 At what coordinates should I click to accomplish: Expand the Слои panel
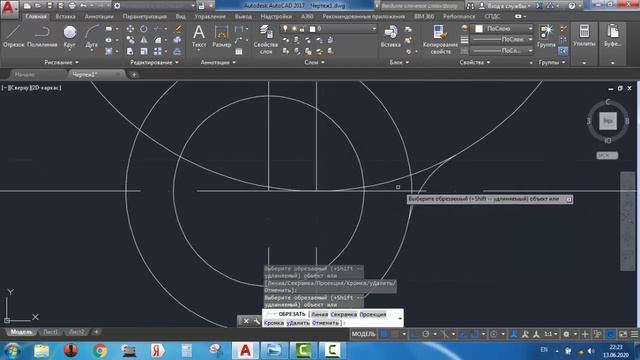[x=314, y=62]
